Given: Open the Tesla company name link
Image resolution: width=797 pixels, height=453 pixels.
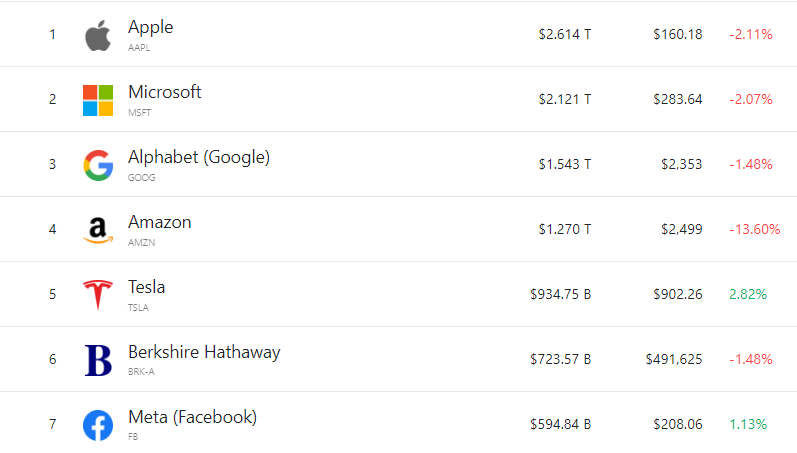Looking at the screenshot, I should click(x=147, y=287).
